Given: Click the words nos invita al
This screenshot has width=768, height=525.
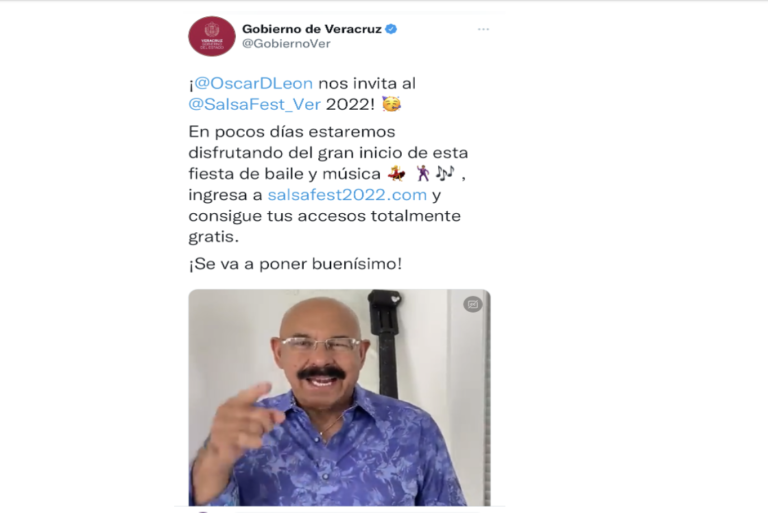Looking at the screenshot, I should [367, 83].
